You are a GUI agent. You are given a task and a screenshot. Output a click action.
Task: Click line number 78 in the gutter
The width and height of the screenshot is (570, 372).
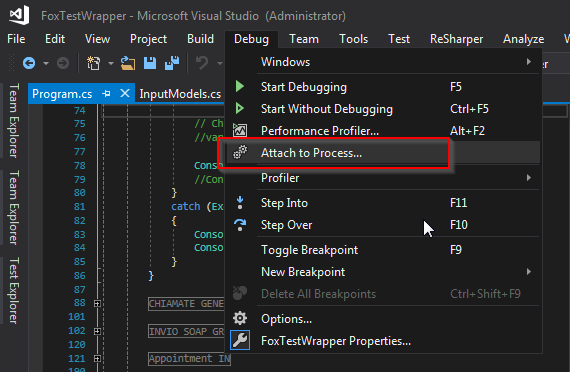[x=80, y=165]
